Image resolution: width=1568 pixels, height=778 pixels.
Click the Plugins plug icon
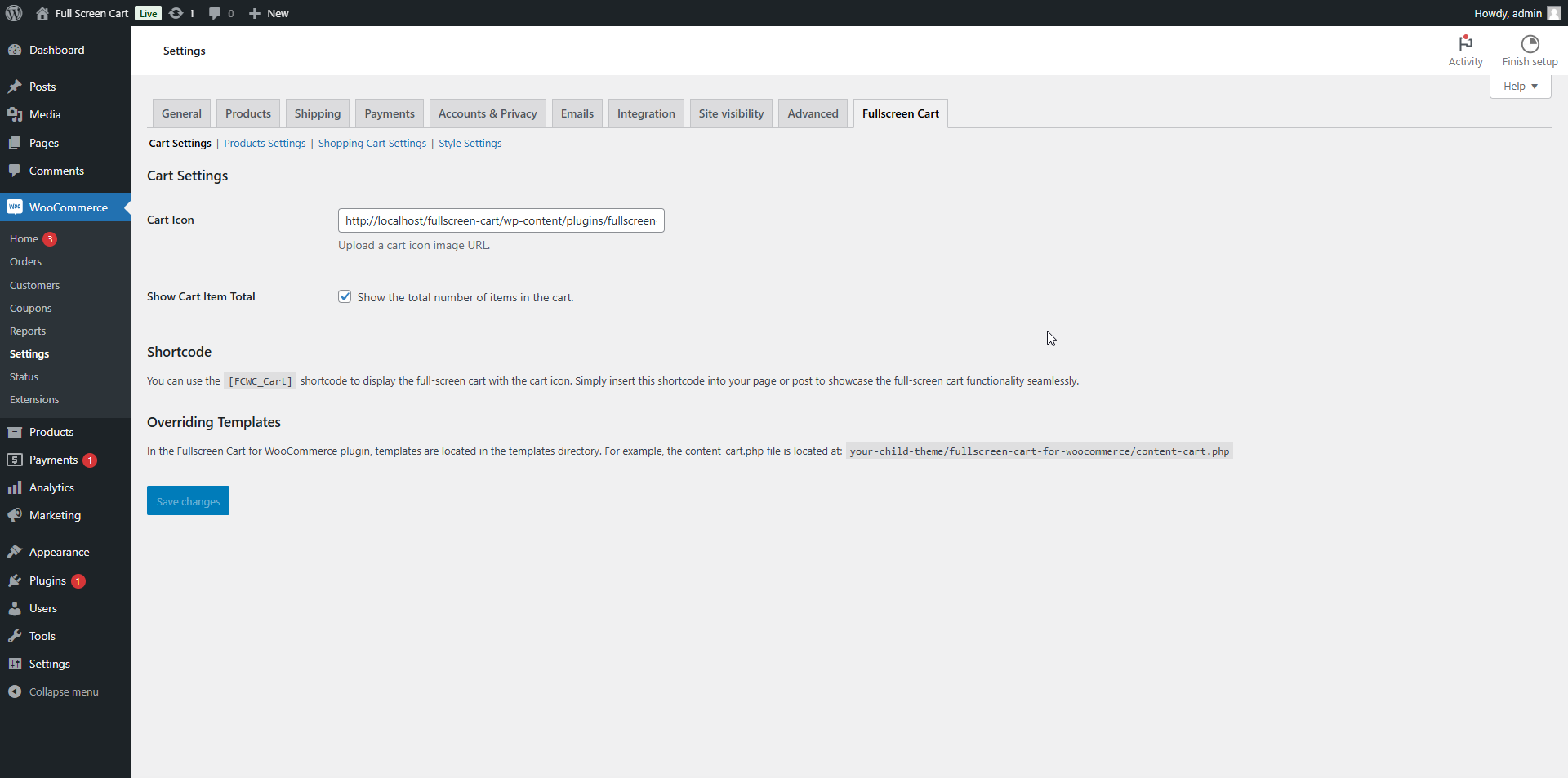pyautogui.click(x=15, y=580)
